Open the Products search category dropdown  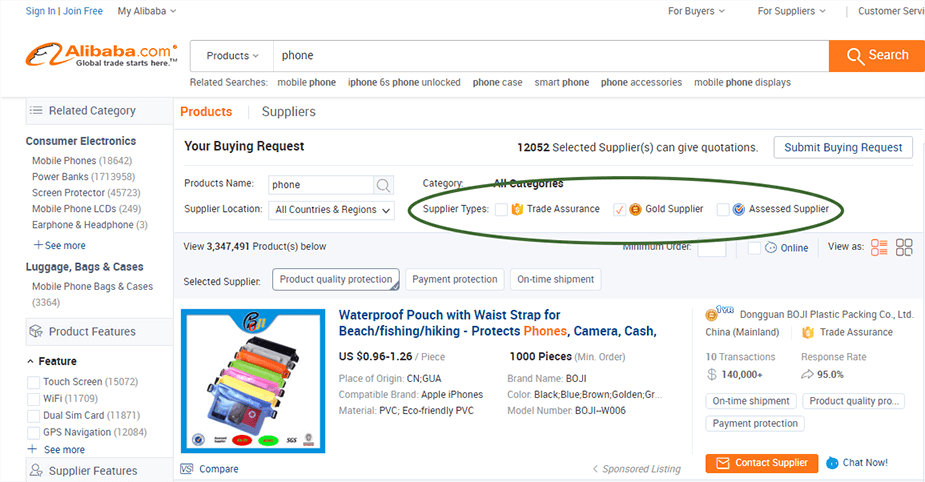coord(232,56)
